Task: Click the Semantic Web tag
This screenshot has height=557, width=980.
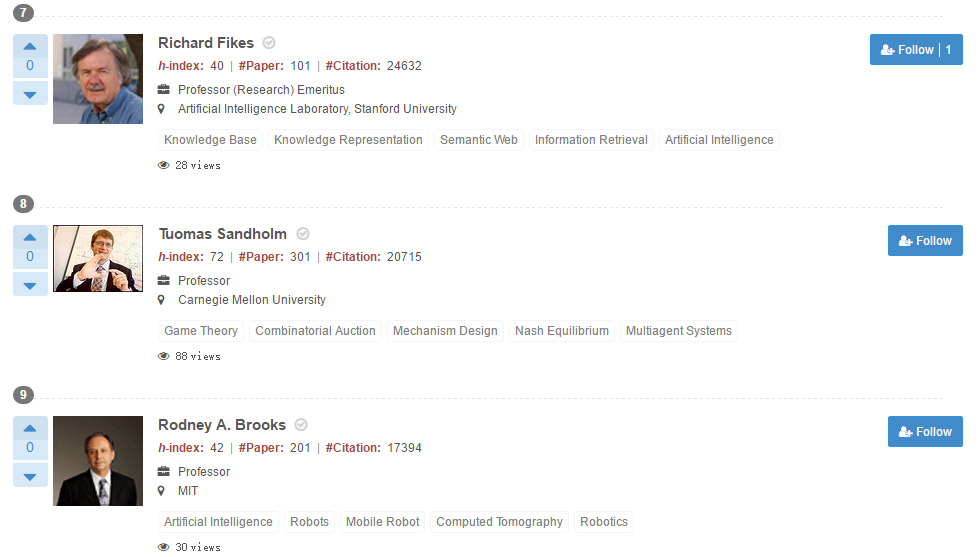Action: click(x=479, y=140)
